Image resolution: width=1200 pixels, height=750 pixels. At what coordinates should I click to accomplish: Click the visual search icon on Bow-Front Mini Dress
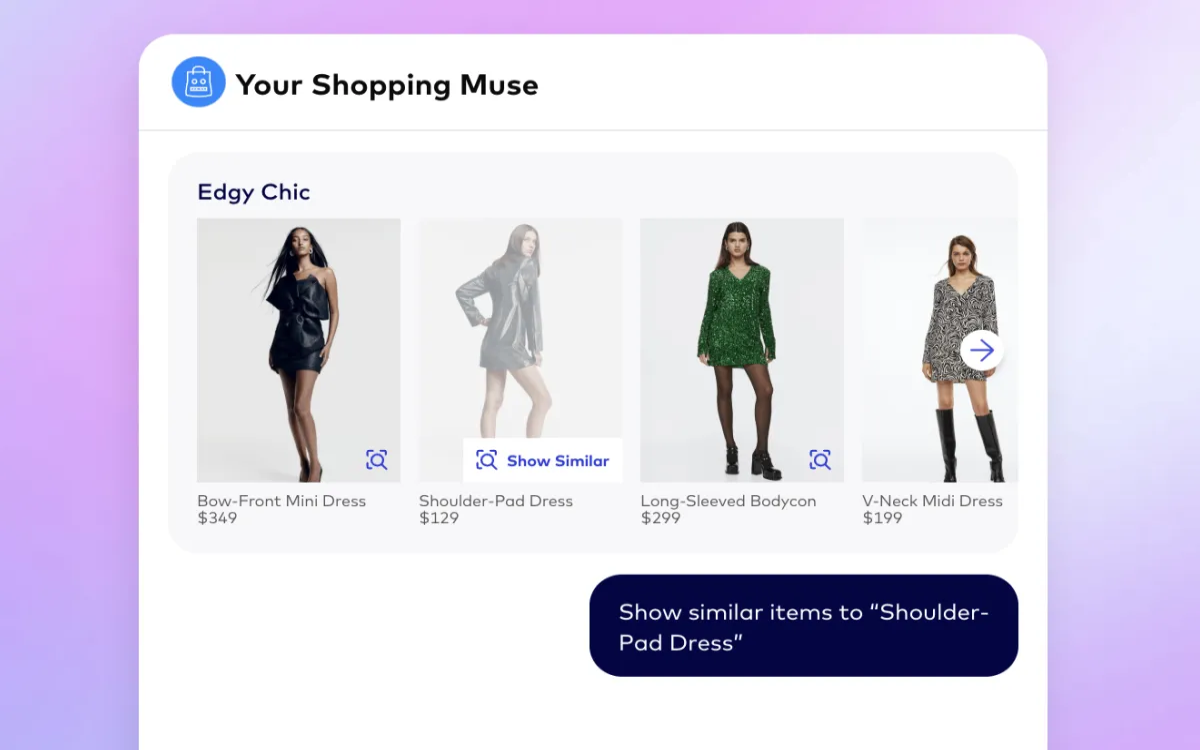[376, 460]
